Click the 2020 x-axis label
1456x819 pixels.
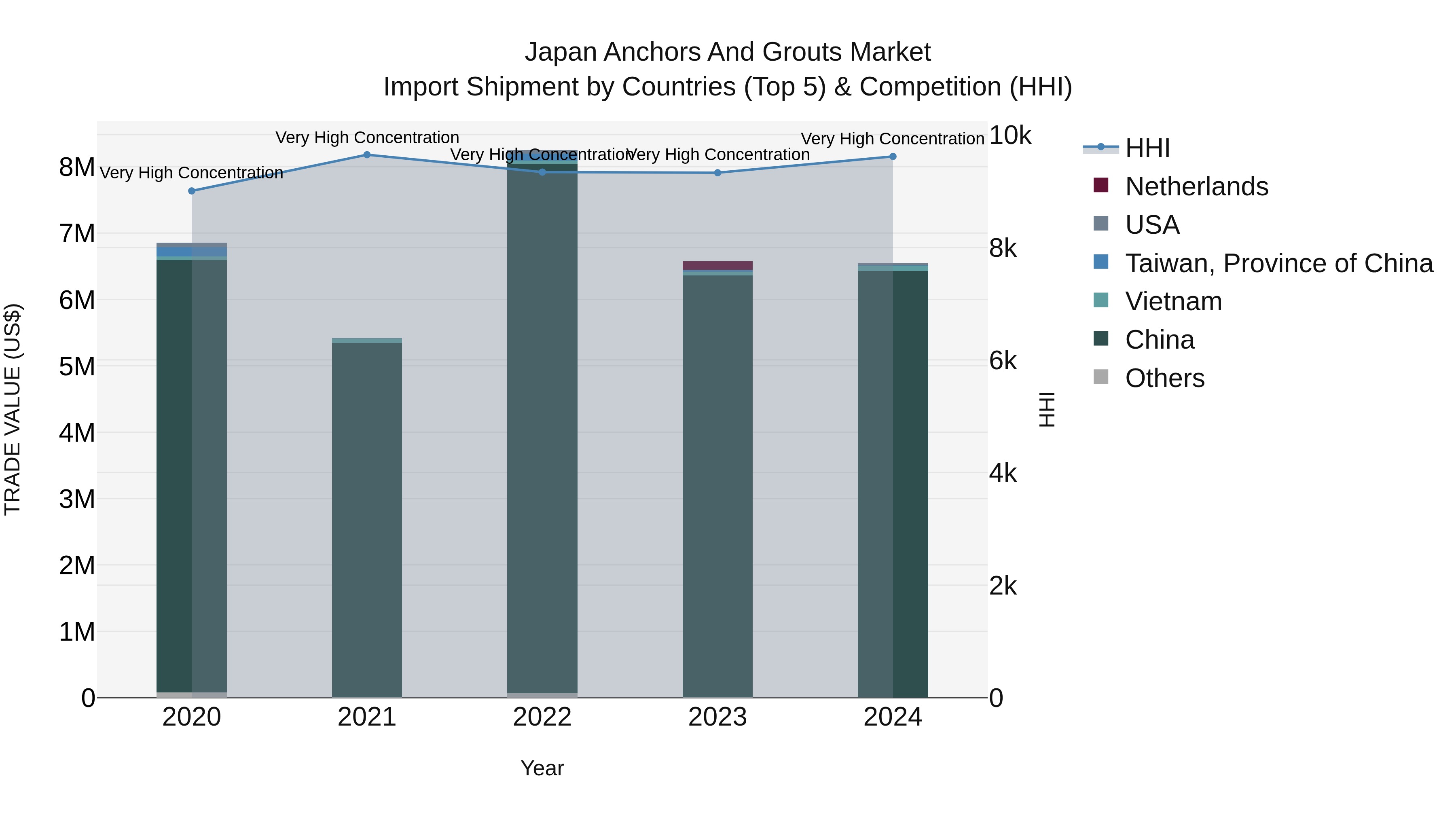pos(192,717)
